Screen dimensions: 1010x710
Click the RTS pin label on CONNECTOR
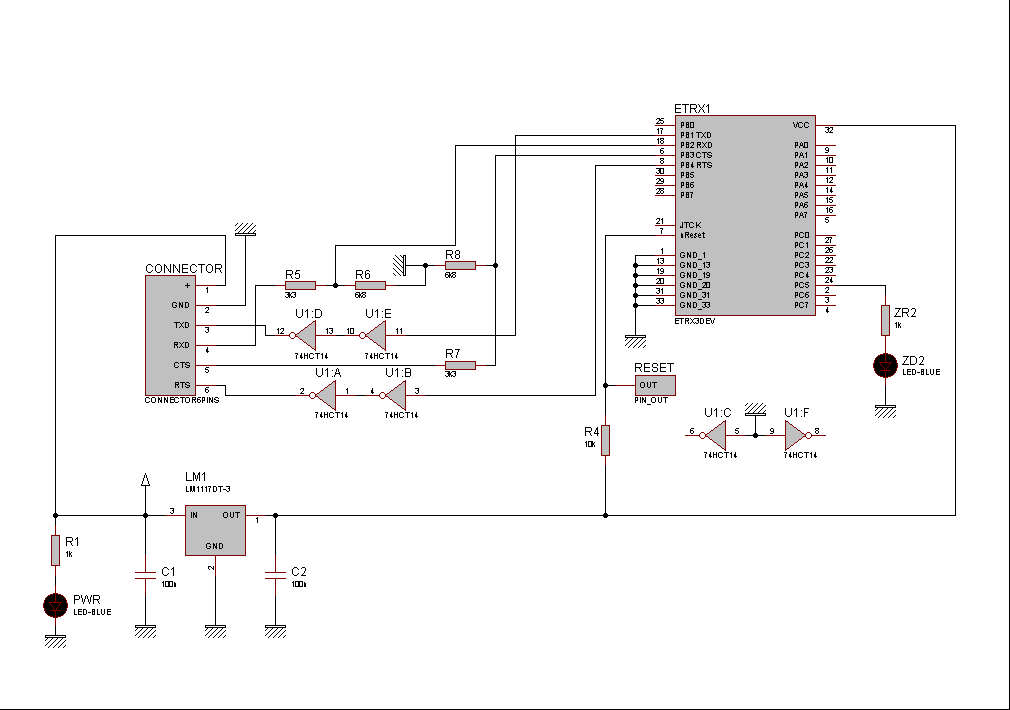tap(182, 385)
